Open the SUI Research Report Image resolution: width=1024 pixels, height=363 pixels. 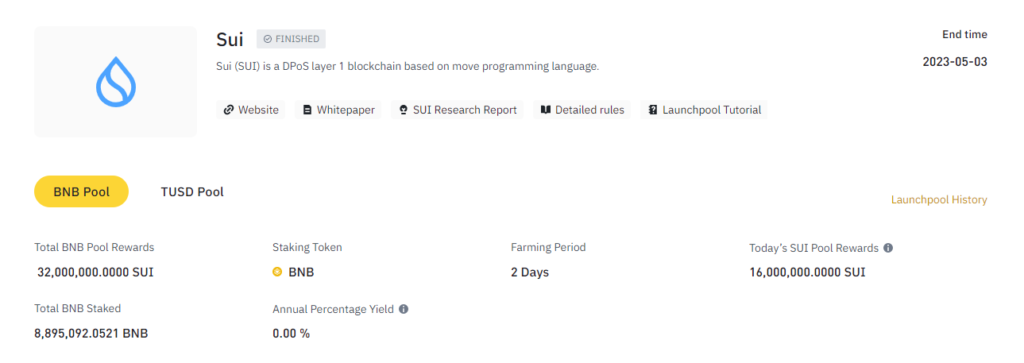coord(458,110)
